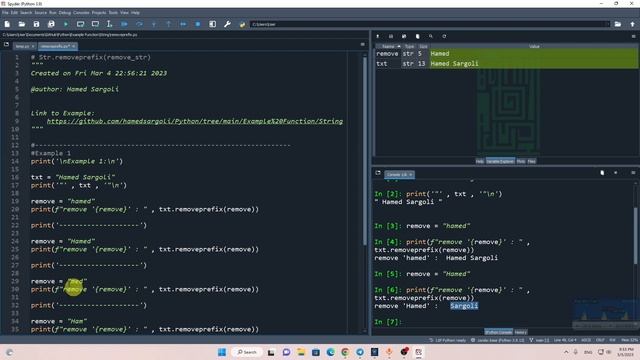640x360 pixels.
Task: Save the current file
Action: tap(36, 24)
